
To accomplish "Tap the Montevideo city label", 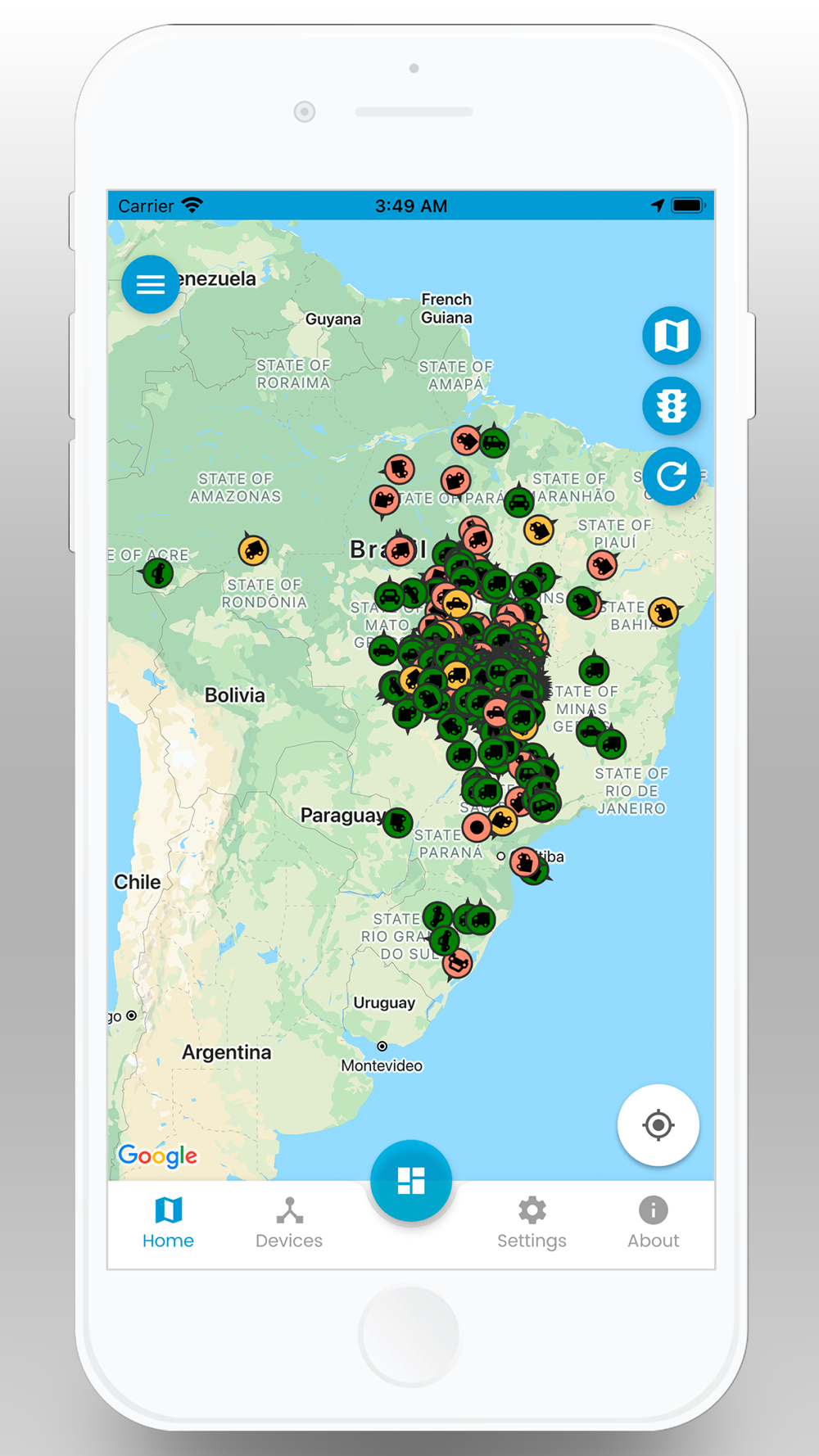I will (x=382, y=1065).
